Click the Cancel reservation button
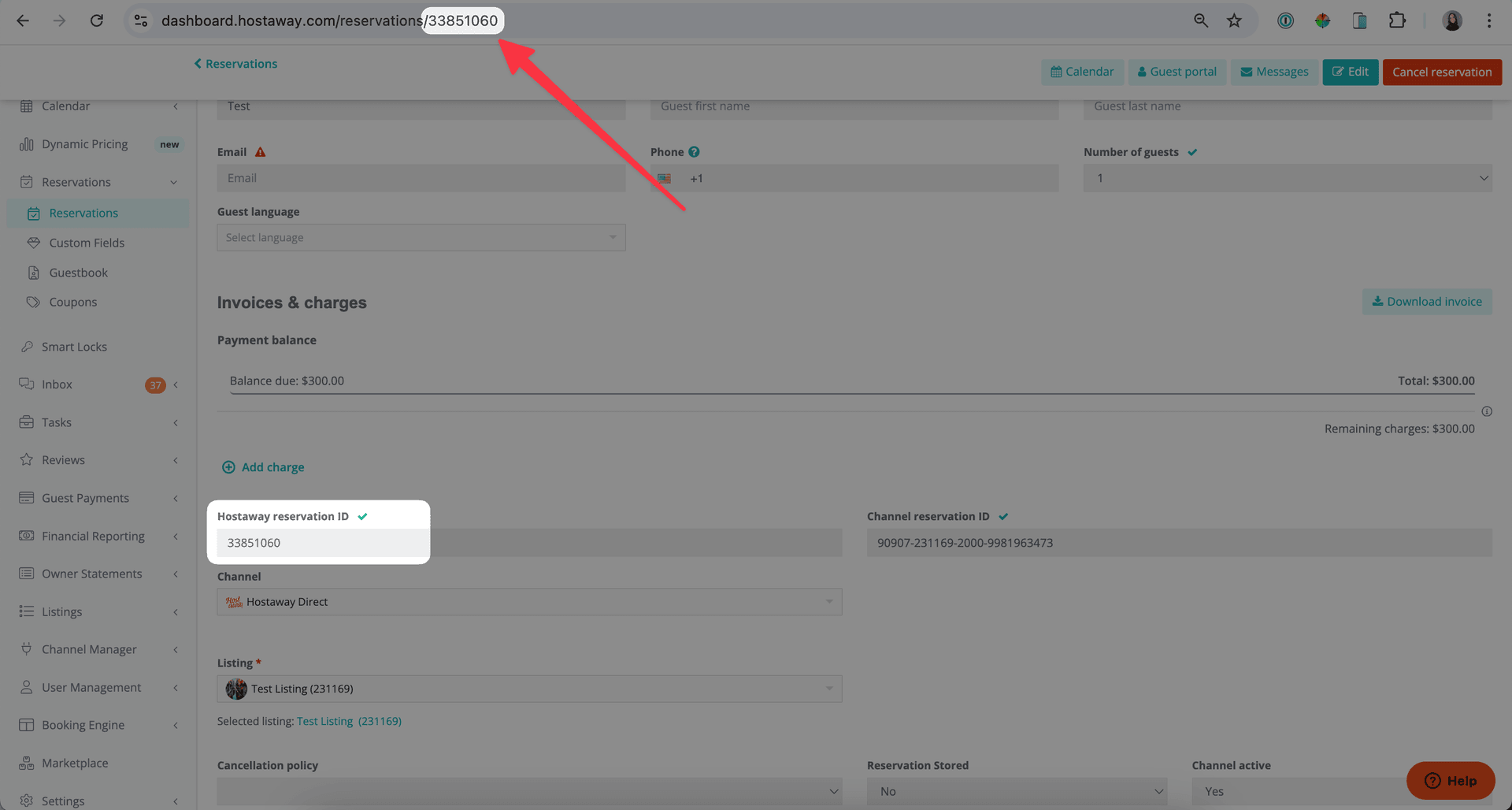This screenshot has width=1512, height=810. tap(1441, 72)
